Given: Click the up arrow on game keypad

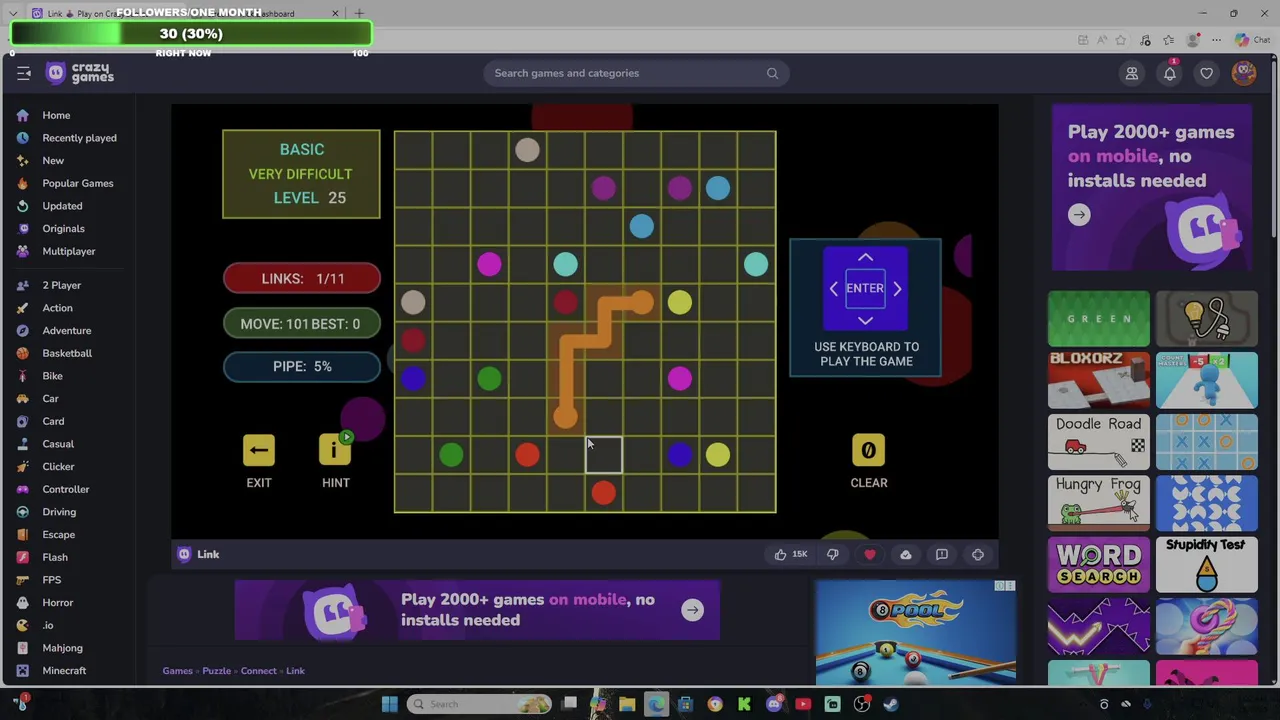Looking at the screenshot, I should 865,258.
